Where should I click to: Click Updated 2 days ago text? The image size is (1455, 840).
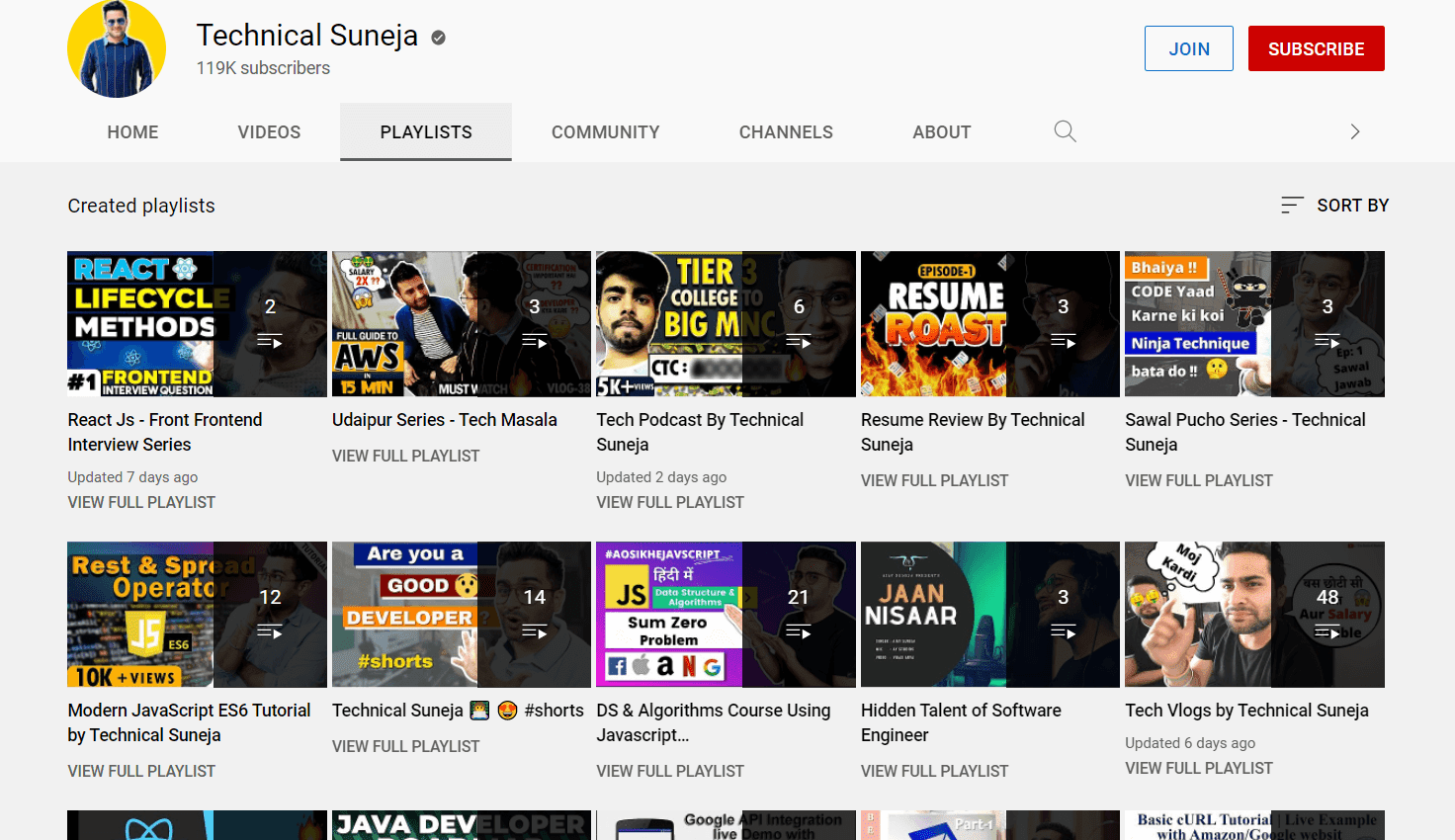[661, 477]
